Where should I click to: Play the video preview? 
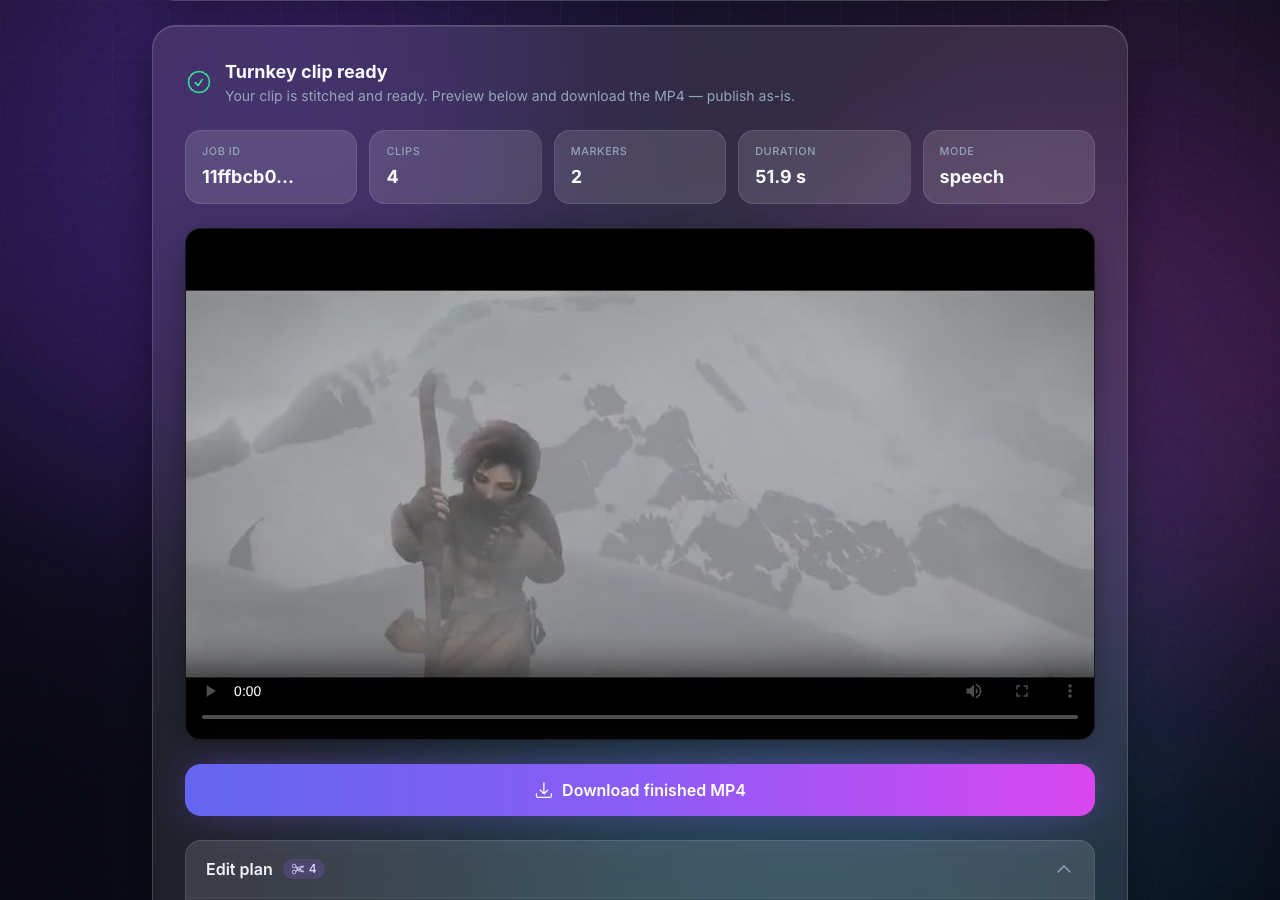point(210,691)
